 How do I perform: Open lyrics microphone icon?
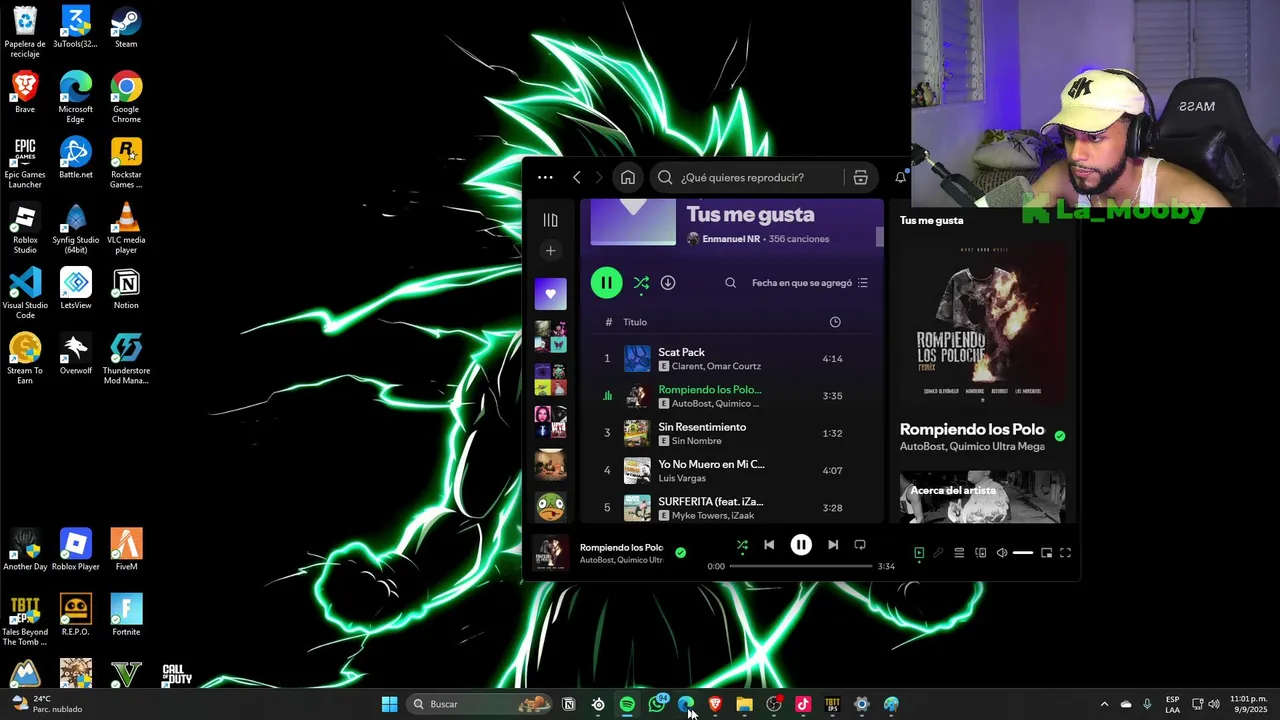click(x=938, y=553)
